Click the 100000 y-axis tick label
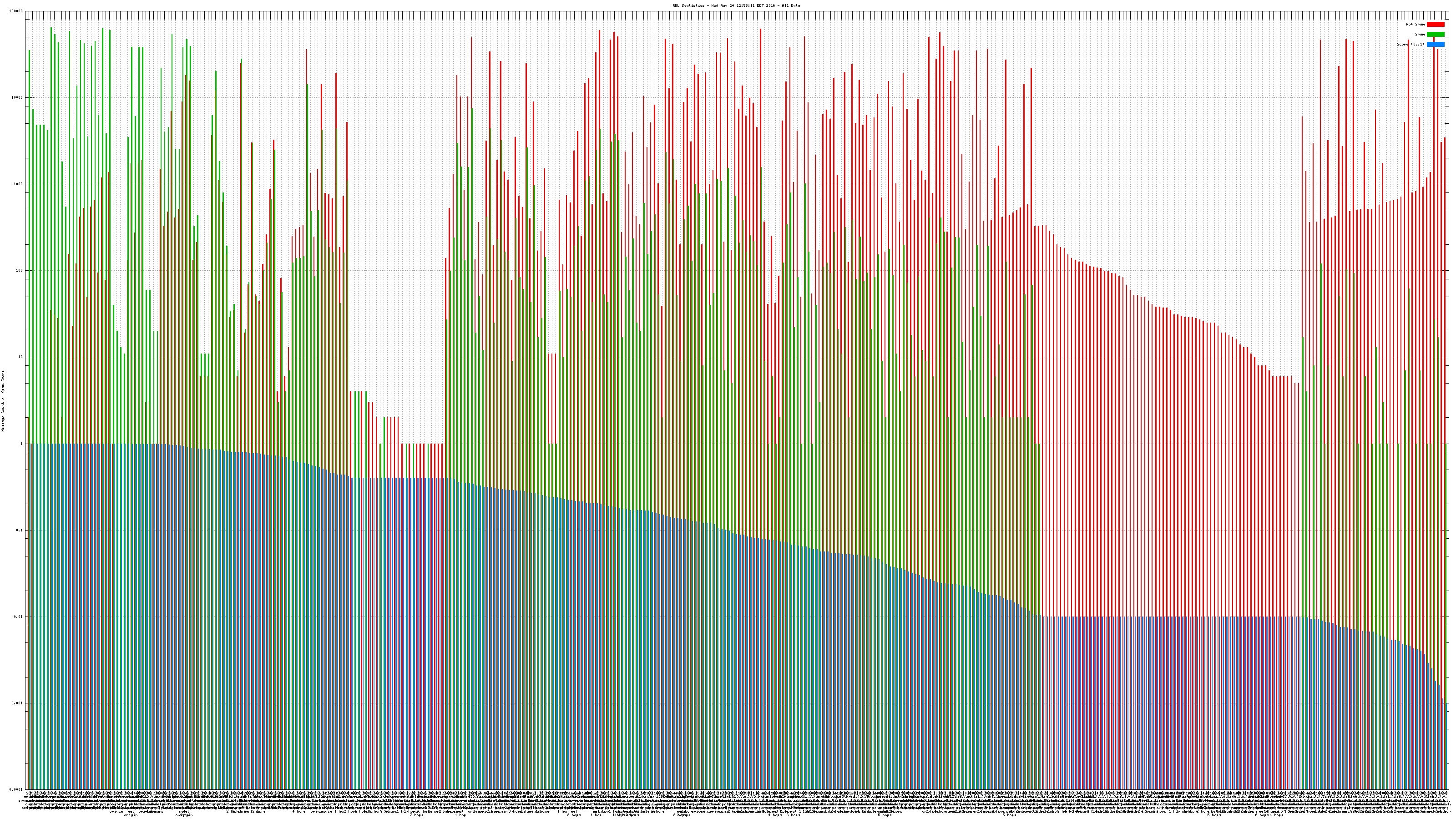 point(16,11)
